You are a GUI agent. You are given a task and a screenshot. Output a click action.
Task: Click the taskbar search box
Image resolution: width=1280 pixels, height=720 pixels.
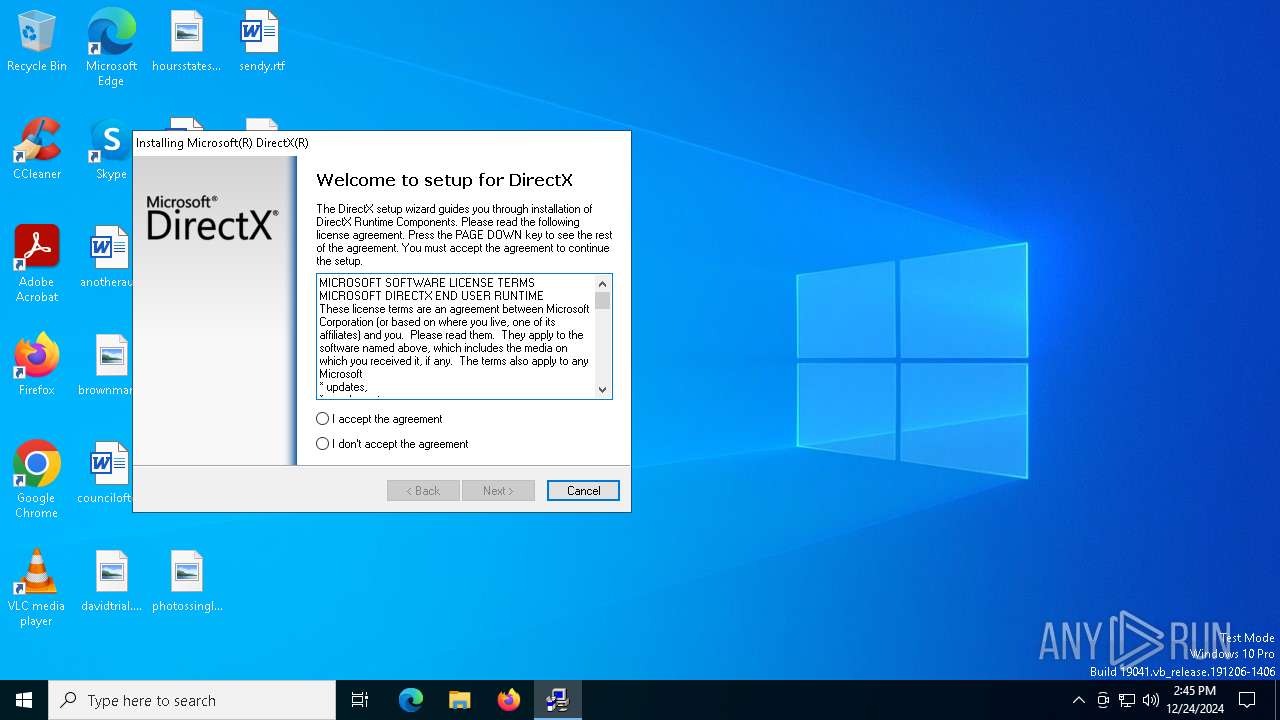[192, 700]
